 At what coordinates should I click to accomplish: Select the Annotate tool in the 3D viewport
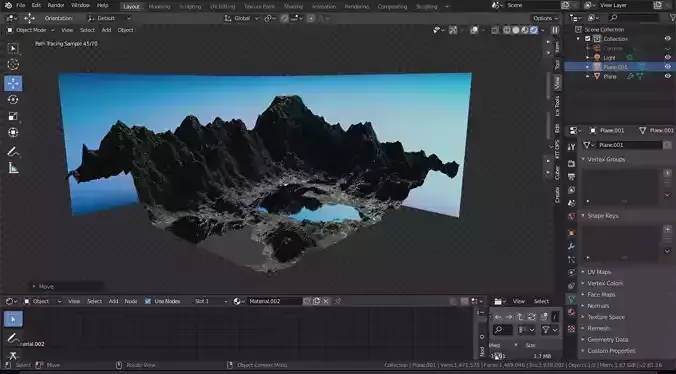pyautogui.click(x=13, y=152)
